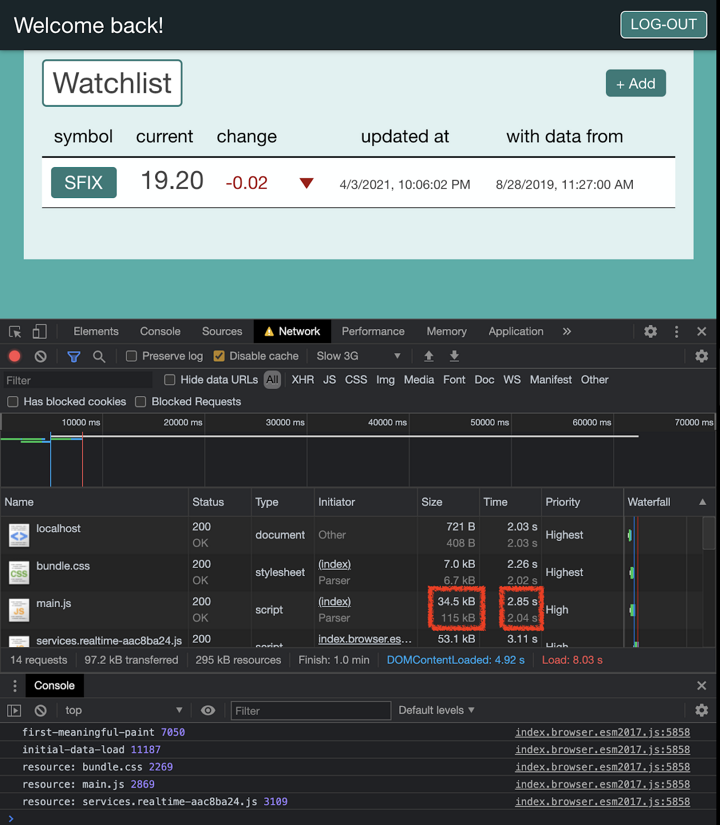This screenshot has width=720, height=825.
Task: Click the inspect element picker icon
Action: [15, 332]
